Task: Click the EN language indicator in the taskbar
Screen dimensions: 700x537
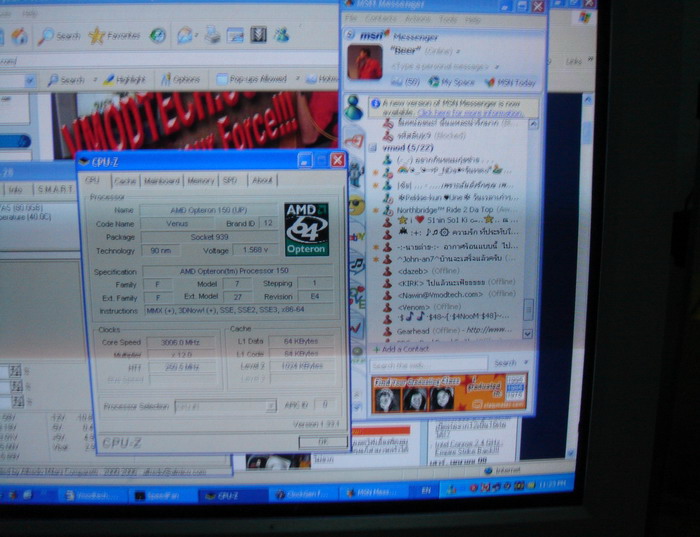Action: point(426,491)
